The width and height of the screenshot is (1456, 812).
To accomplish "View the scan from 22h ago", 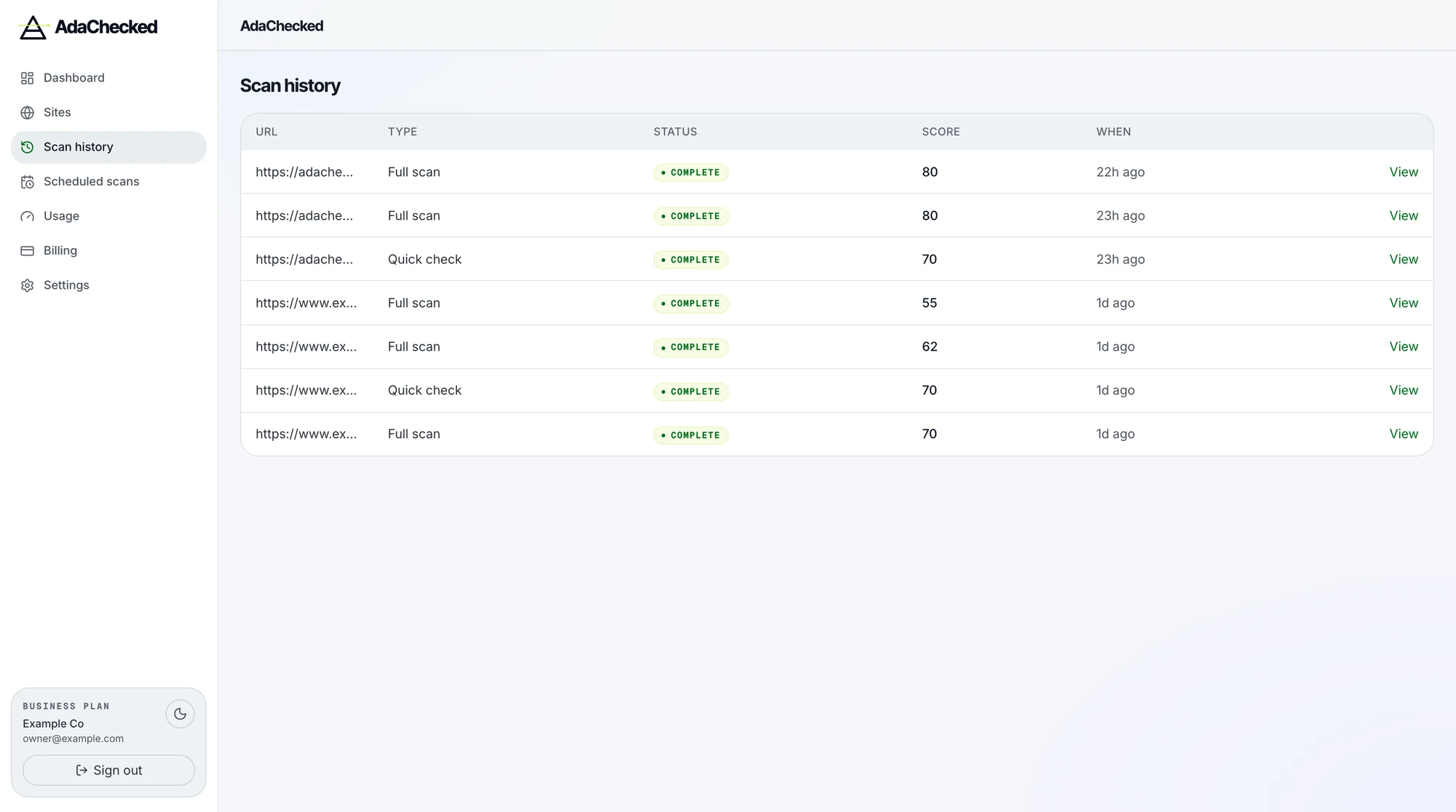I will 1404,172.
